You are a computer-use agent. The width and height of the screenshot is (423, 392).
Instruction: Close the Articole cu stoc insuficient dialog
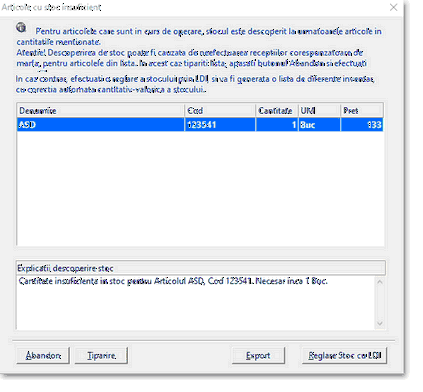(x=393, y=7)
